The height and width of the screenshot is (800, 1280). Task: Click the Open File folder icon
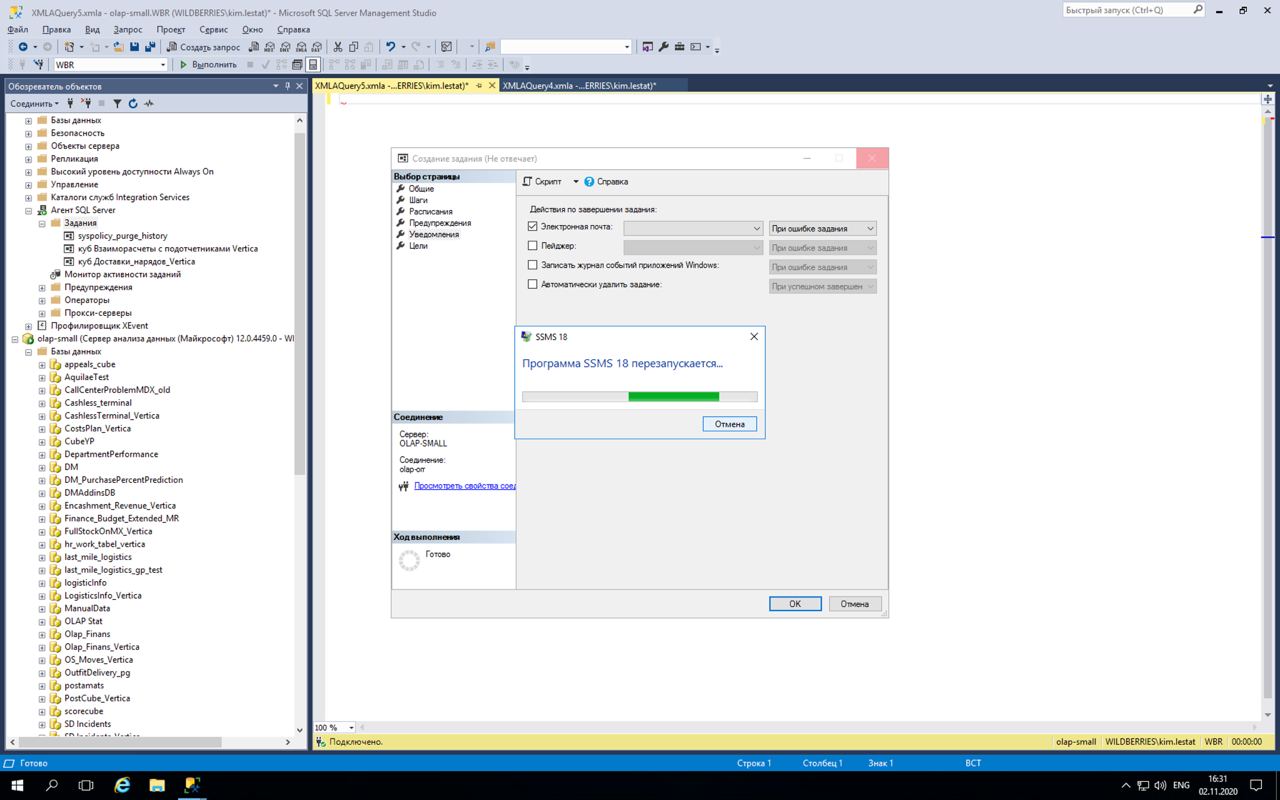117,47
